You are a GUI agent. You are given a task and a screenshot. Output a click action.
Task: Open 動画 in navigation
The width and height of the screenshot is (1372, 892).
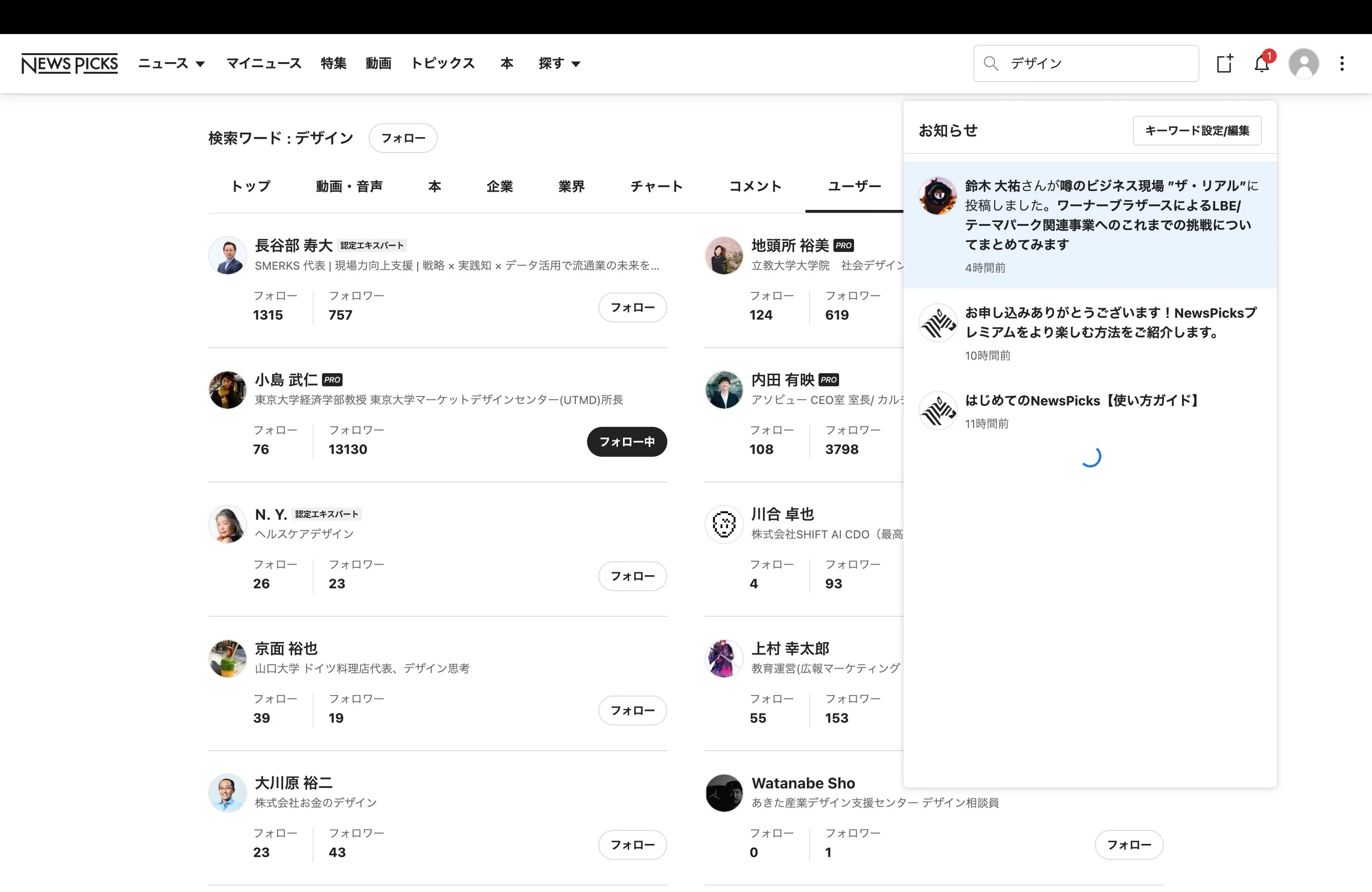click(378, 63)
